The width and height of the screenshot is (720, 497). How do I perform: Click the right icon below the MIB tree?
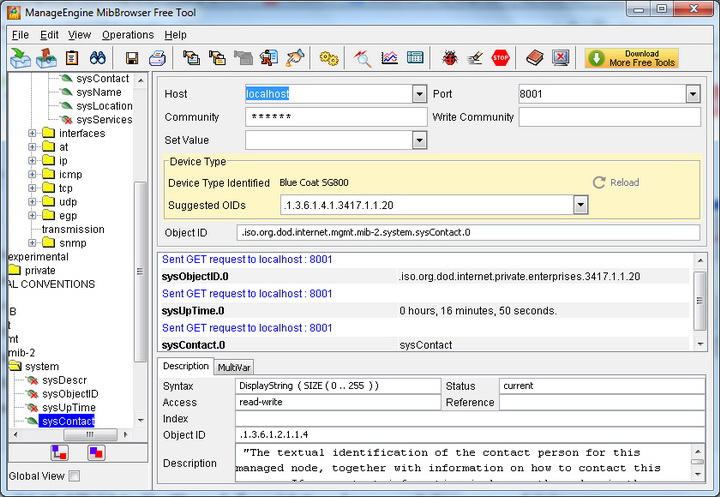tap(96, 453)
